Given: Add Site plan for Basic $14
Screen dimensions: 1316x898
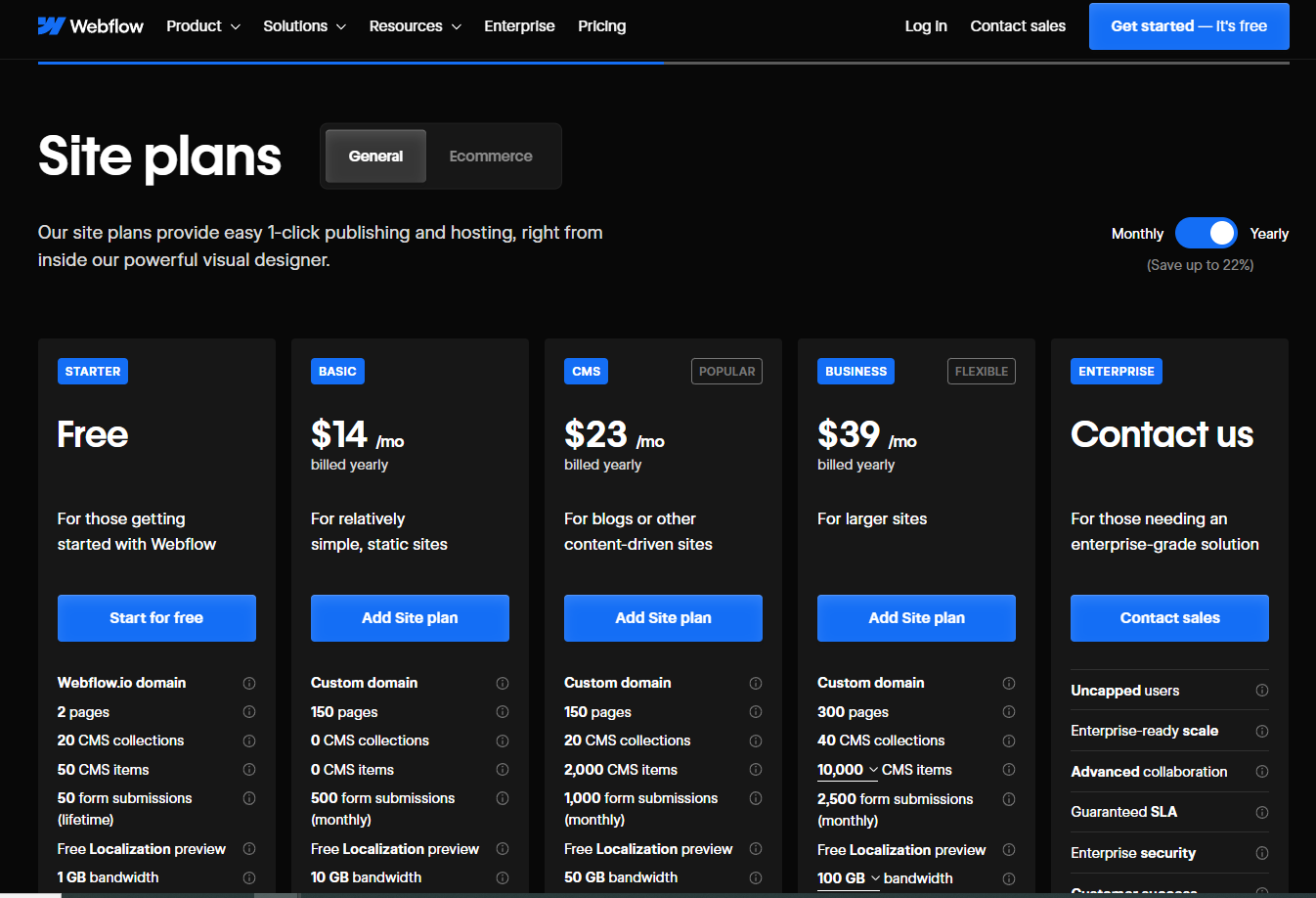Looking at the screenshot, I should click(410, 618).
